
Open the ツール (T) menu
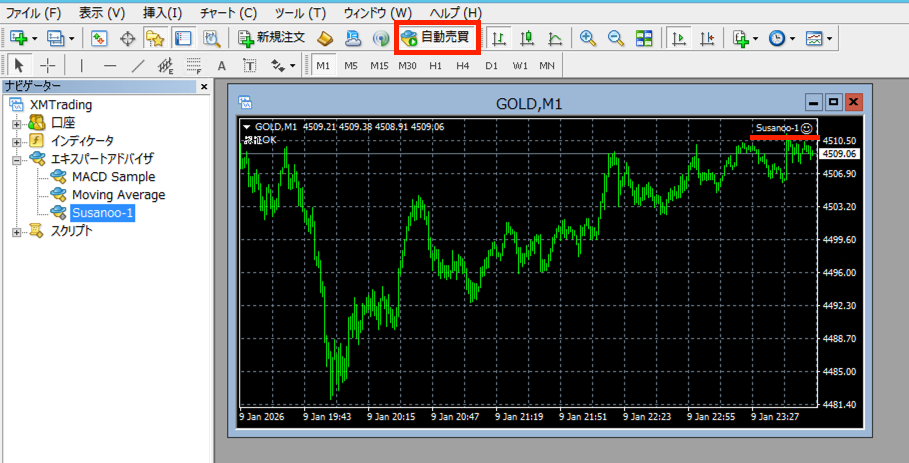coord(300,13)
